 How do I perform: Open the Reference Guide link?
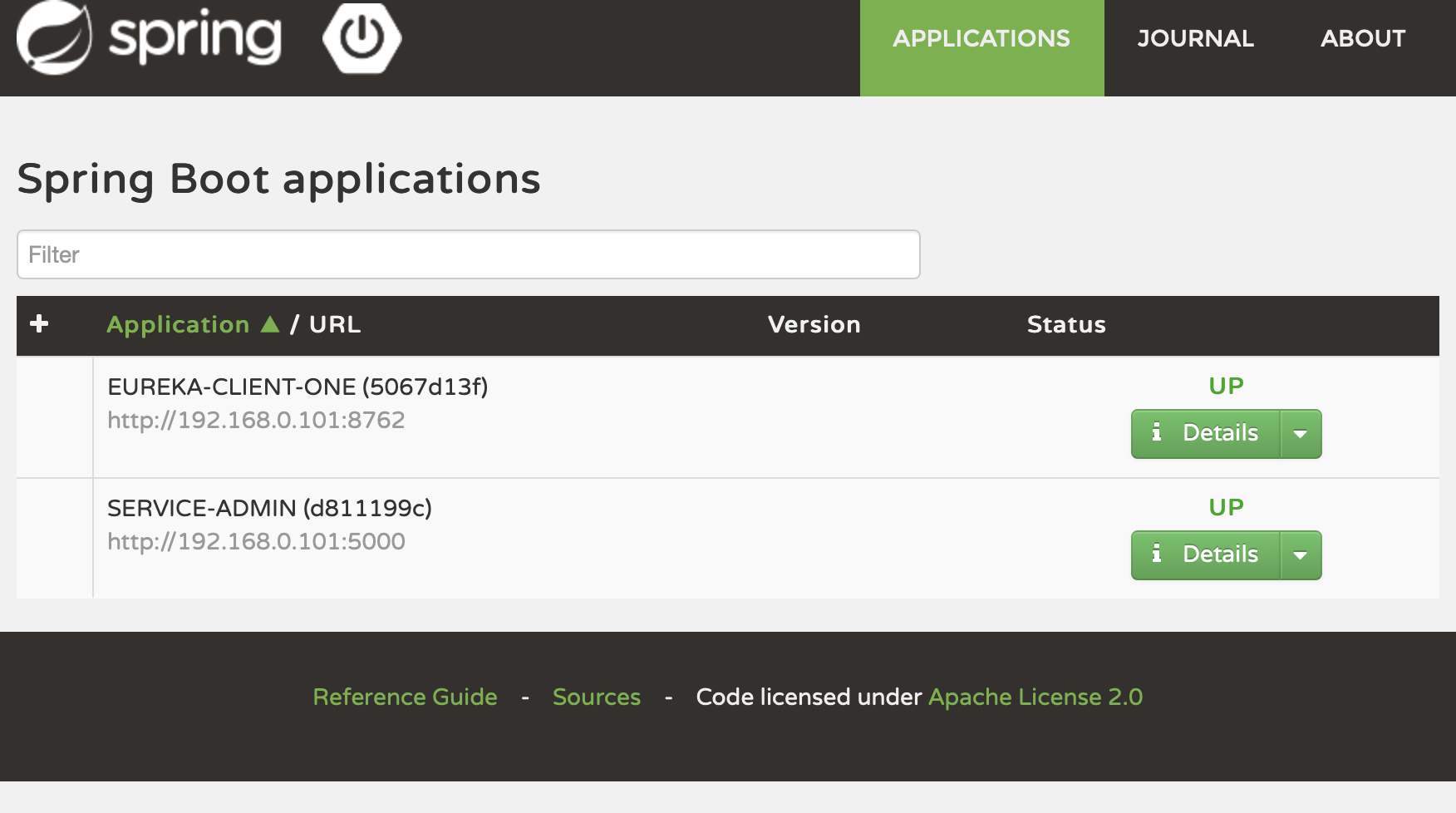(405, 697)
